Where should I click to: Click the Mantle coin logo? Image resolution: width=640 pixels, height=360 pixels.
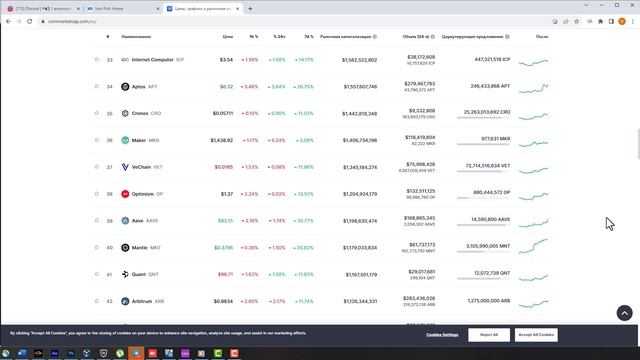(125, 248)
